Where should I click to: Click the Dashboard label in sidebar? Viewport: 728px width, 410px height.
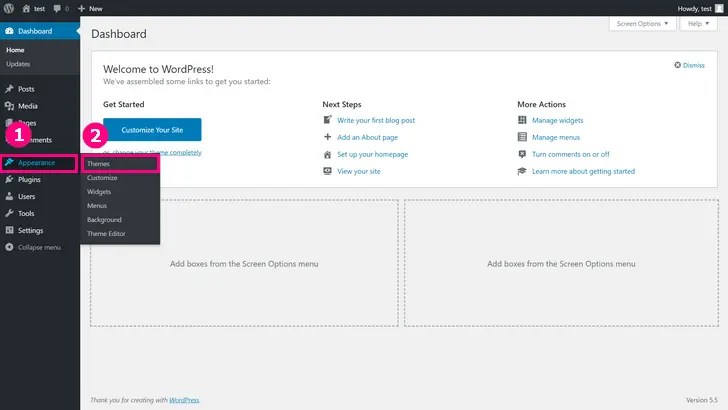(35, 31)
